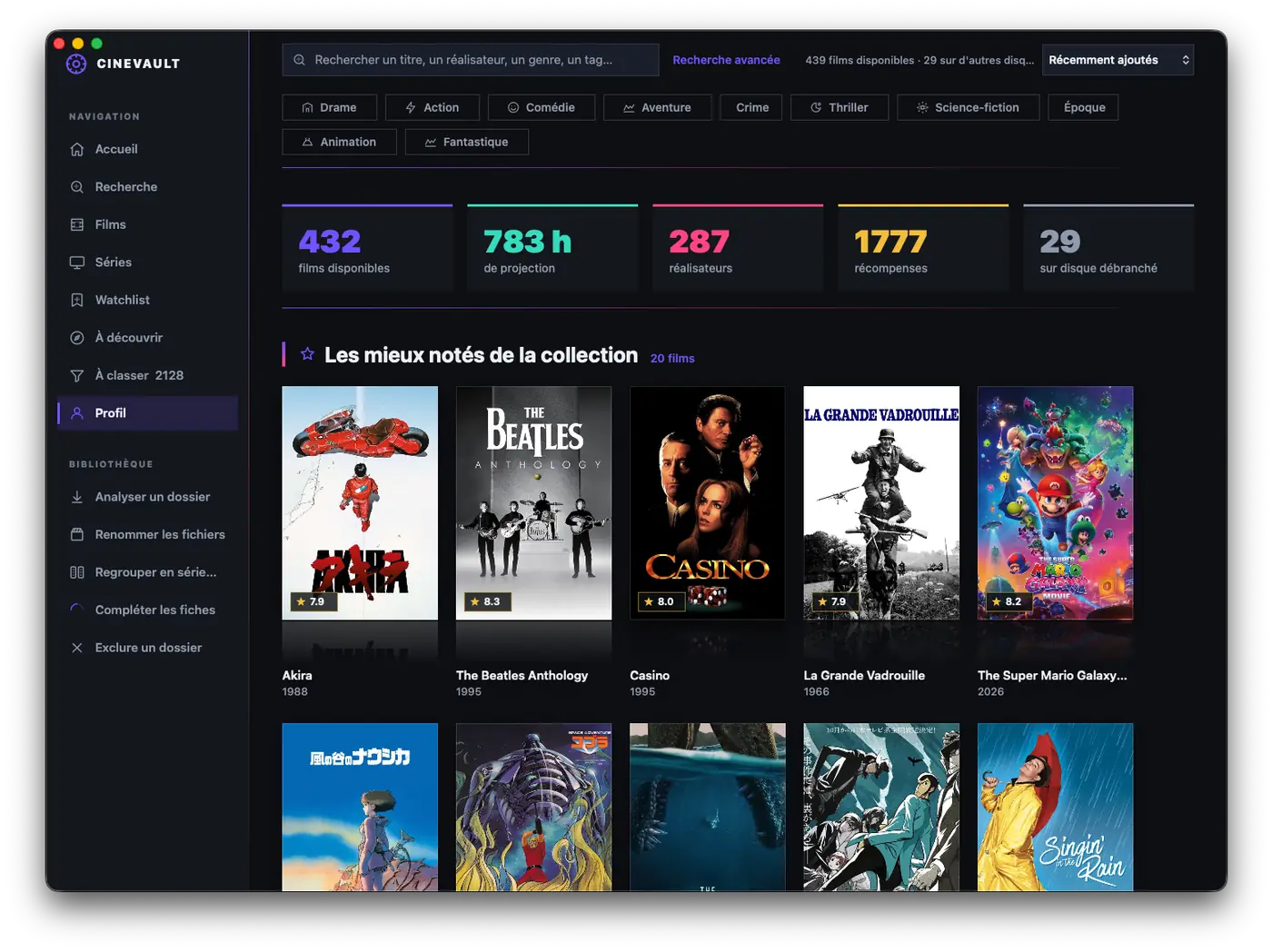Screen dimensions: 1272x952
Task: Open Accueil via its home icon
Action: 77,149
